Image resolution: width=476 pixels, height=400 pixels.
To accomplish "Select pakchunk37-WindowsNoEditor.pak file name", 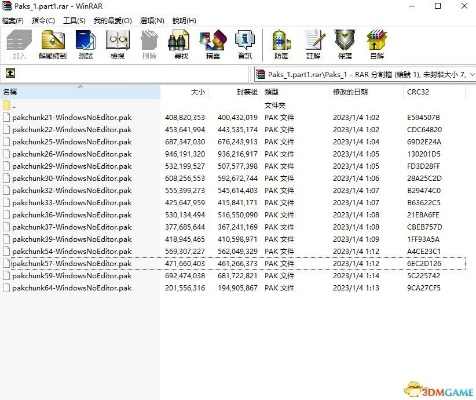I will tap(72, 227).
